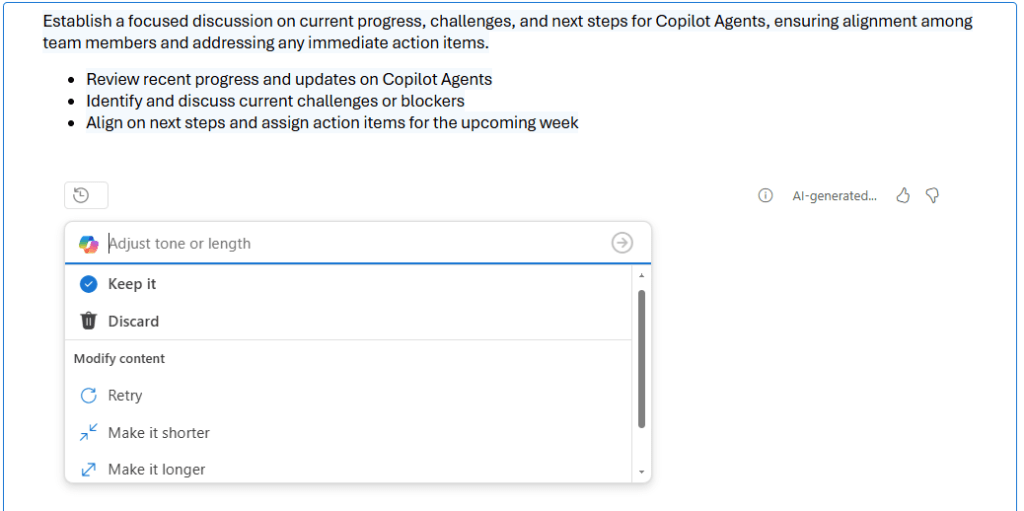The width and height of the screenshot is (1024, 511).
Task: Click the send arrow icon
Action: [x=622, y=243]
